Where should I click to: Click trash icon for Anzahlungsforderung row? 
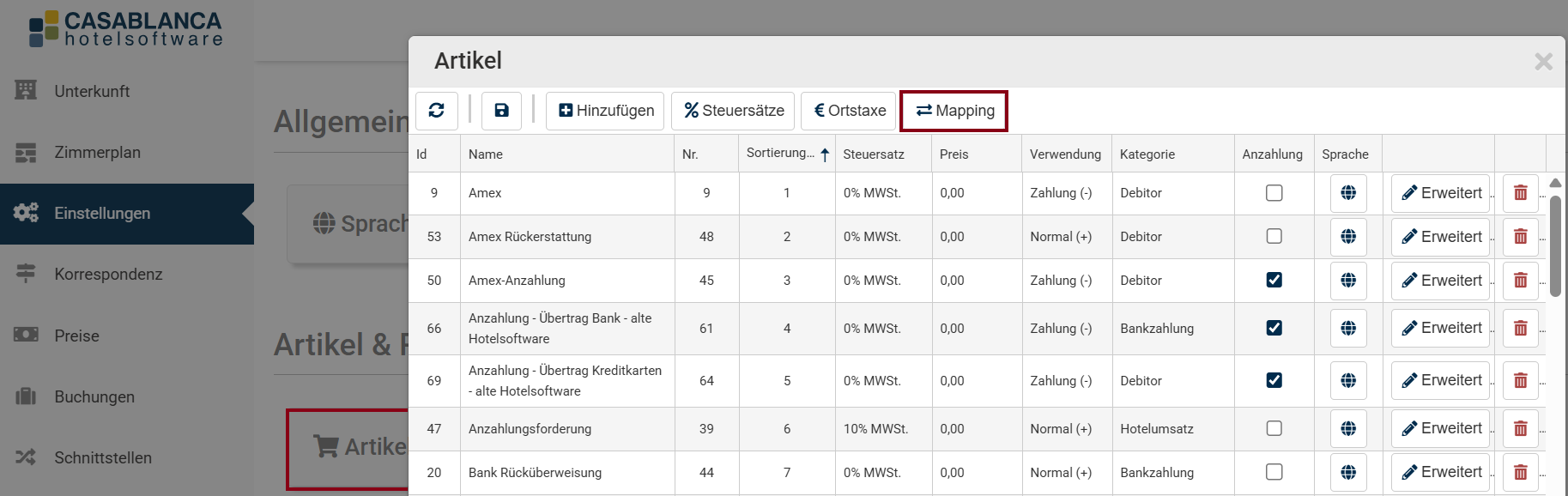[1520, 428]
